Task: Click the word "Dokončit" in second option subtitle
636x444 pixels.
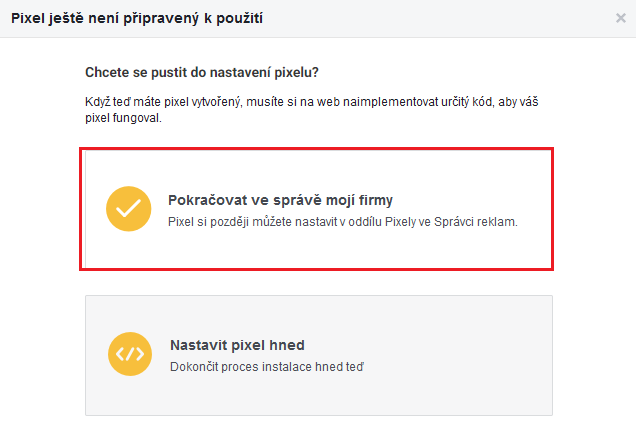Action: tap(195, 367)
